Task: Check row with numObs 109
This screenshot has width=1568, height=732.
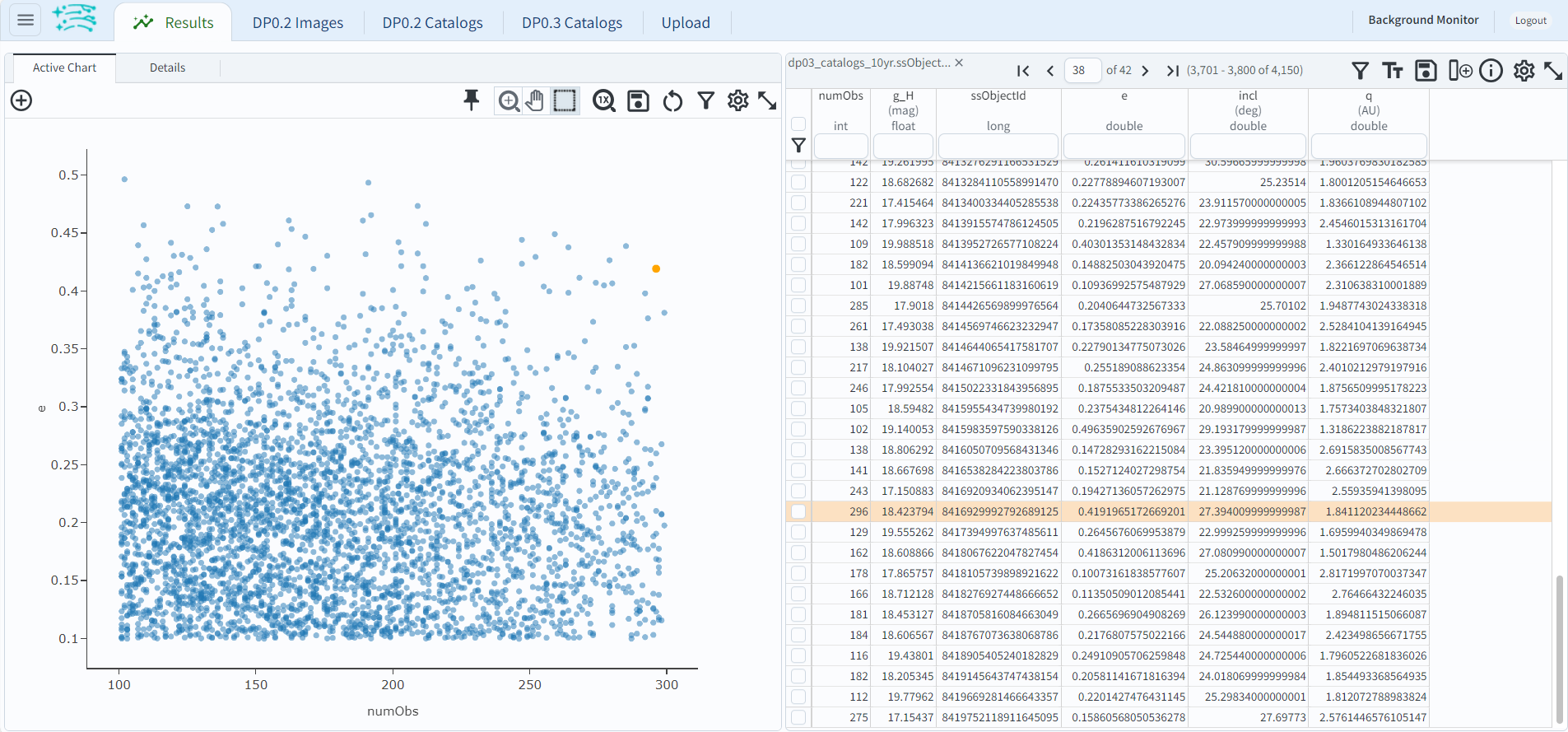Action: [x=798, y=244]
